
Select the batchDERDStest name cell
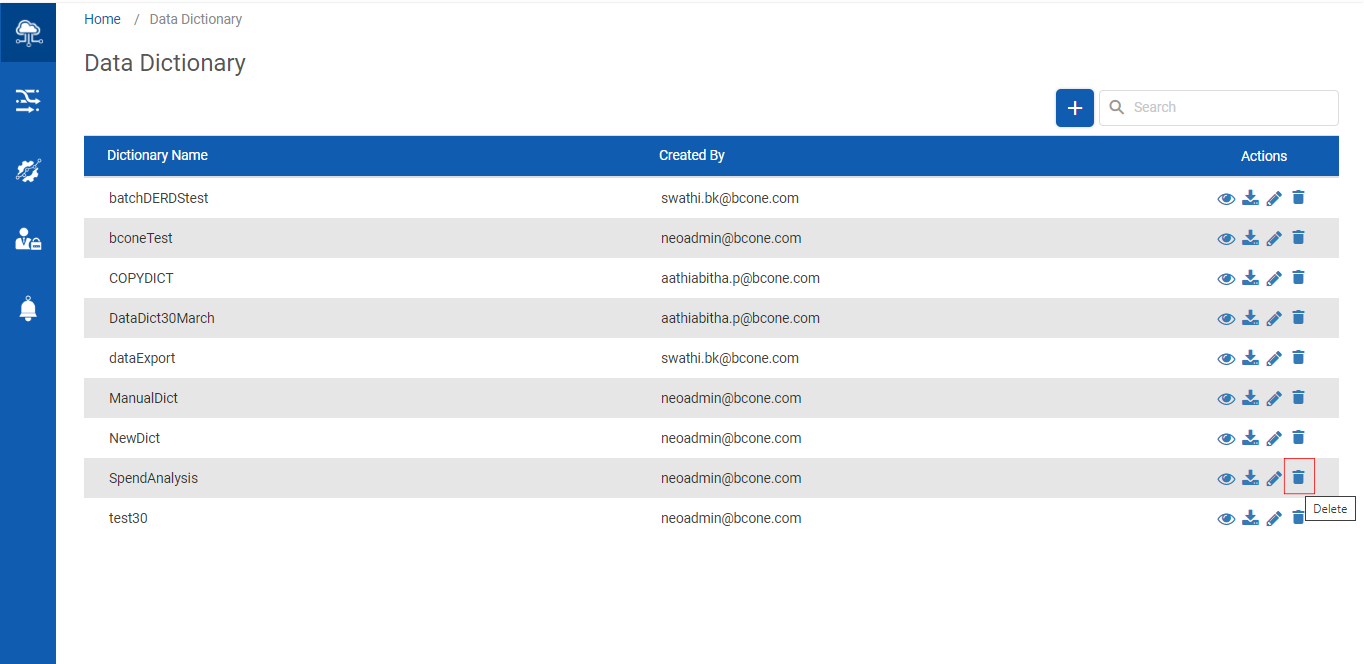click(x=159, y=198)
